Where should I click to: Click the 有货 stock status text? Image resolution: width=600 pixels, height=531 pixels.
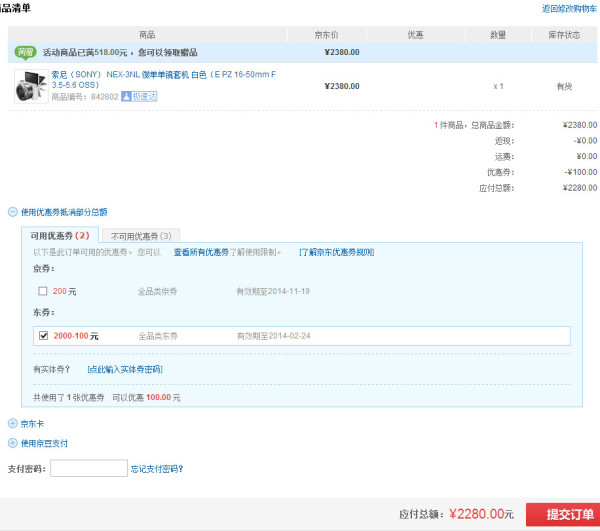coord(564,86)
